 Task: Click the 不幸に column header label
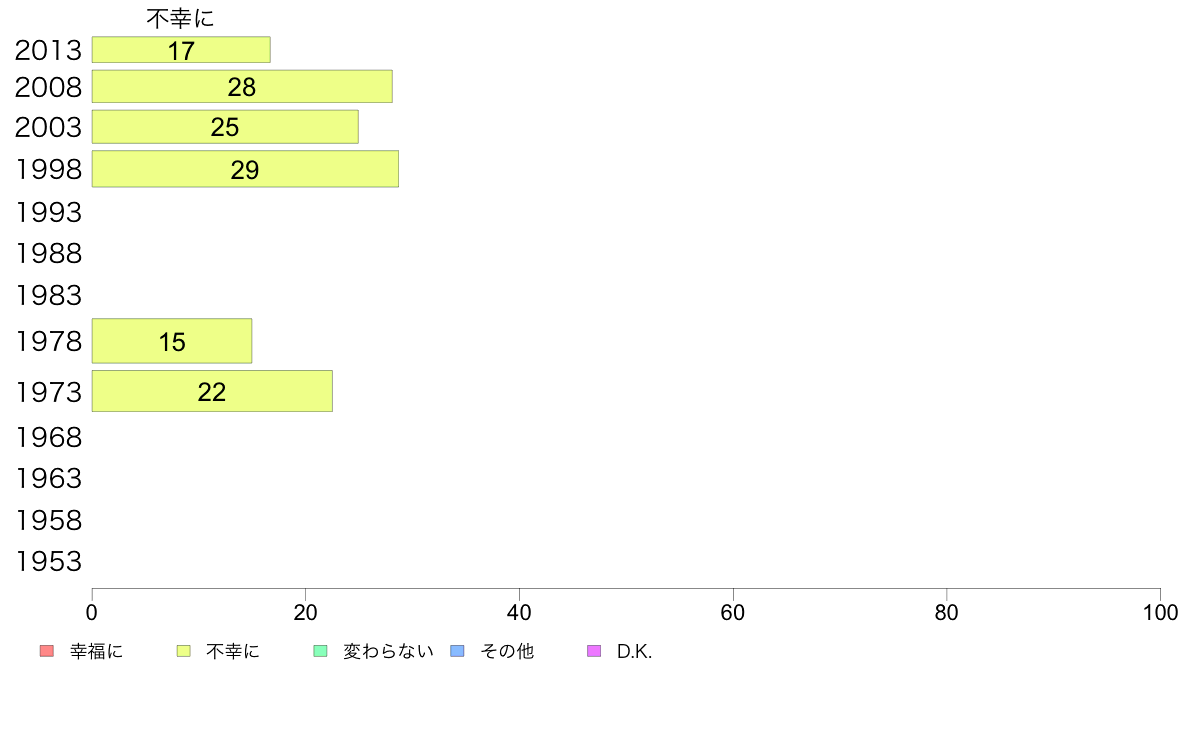click(180, 18)
